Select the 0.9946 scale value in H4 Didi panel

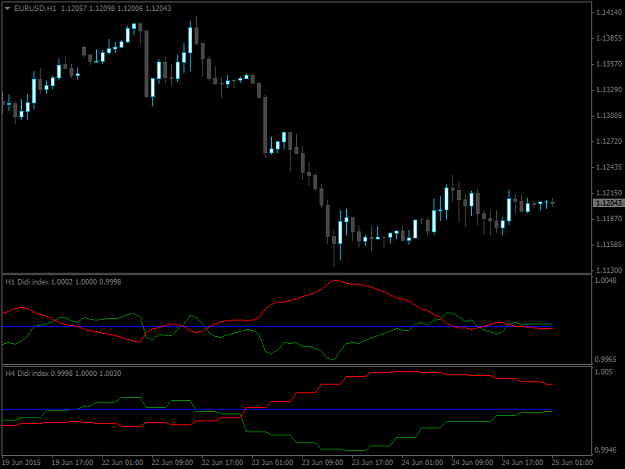pos(605,450)
